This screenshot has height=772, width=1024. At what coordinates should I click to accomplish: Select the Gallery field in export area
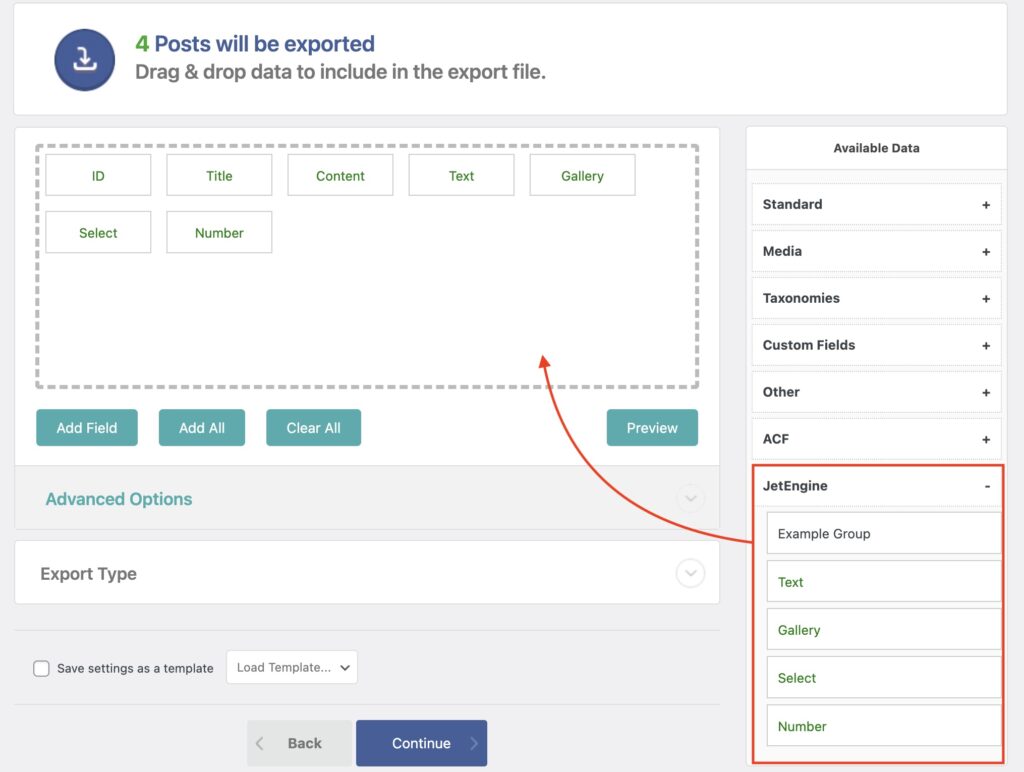coord(582,175)
